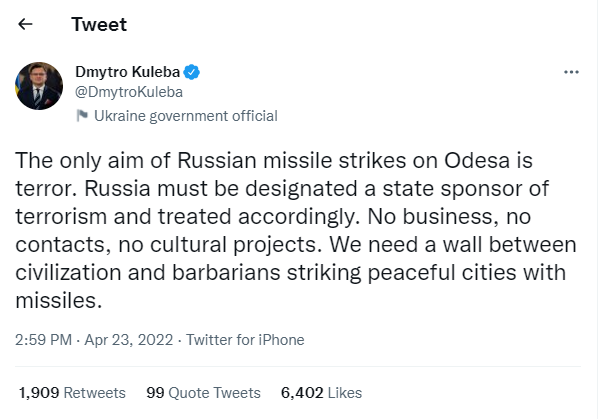The image size is (601, 419).
Task: Click the Apr 23, 2022 date
Action: [130, 340]
